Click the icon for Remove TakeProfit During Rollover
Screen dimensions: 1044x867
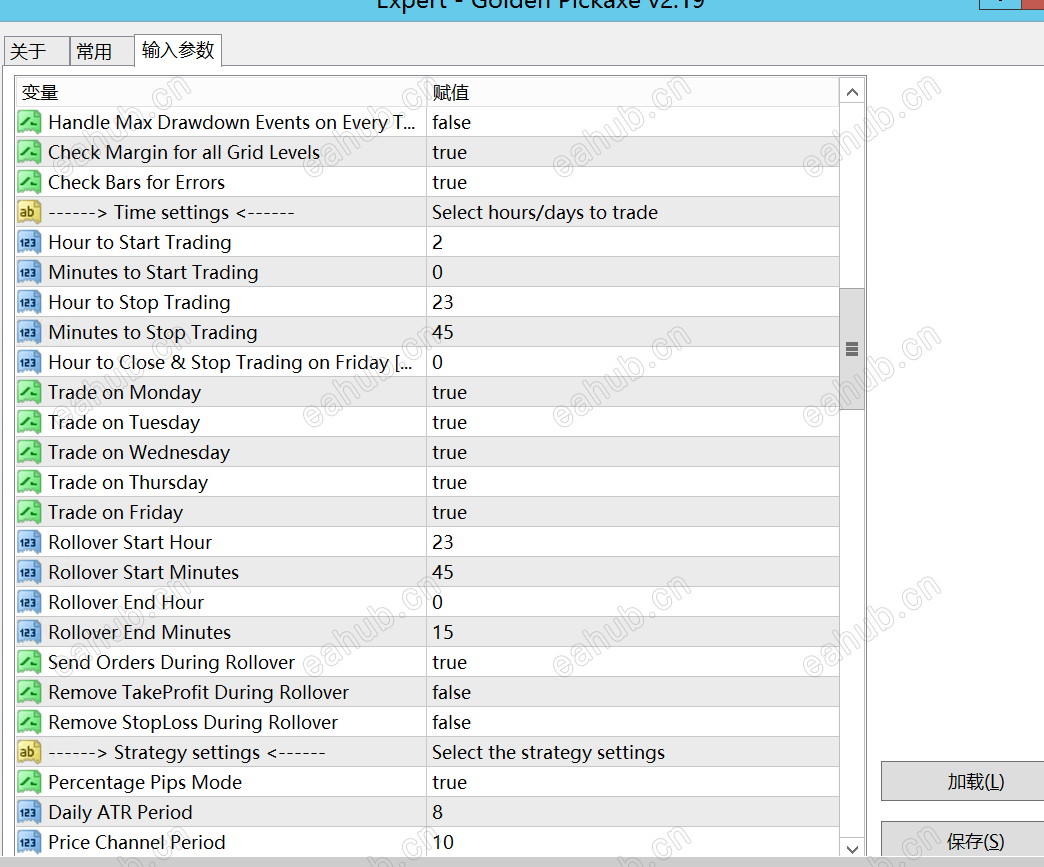point(29,692)
